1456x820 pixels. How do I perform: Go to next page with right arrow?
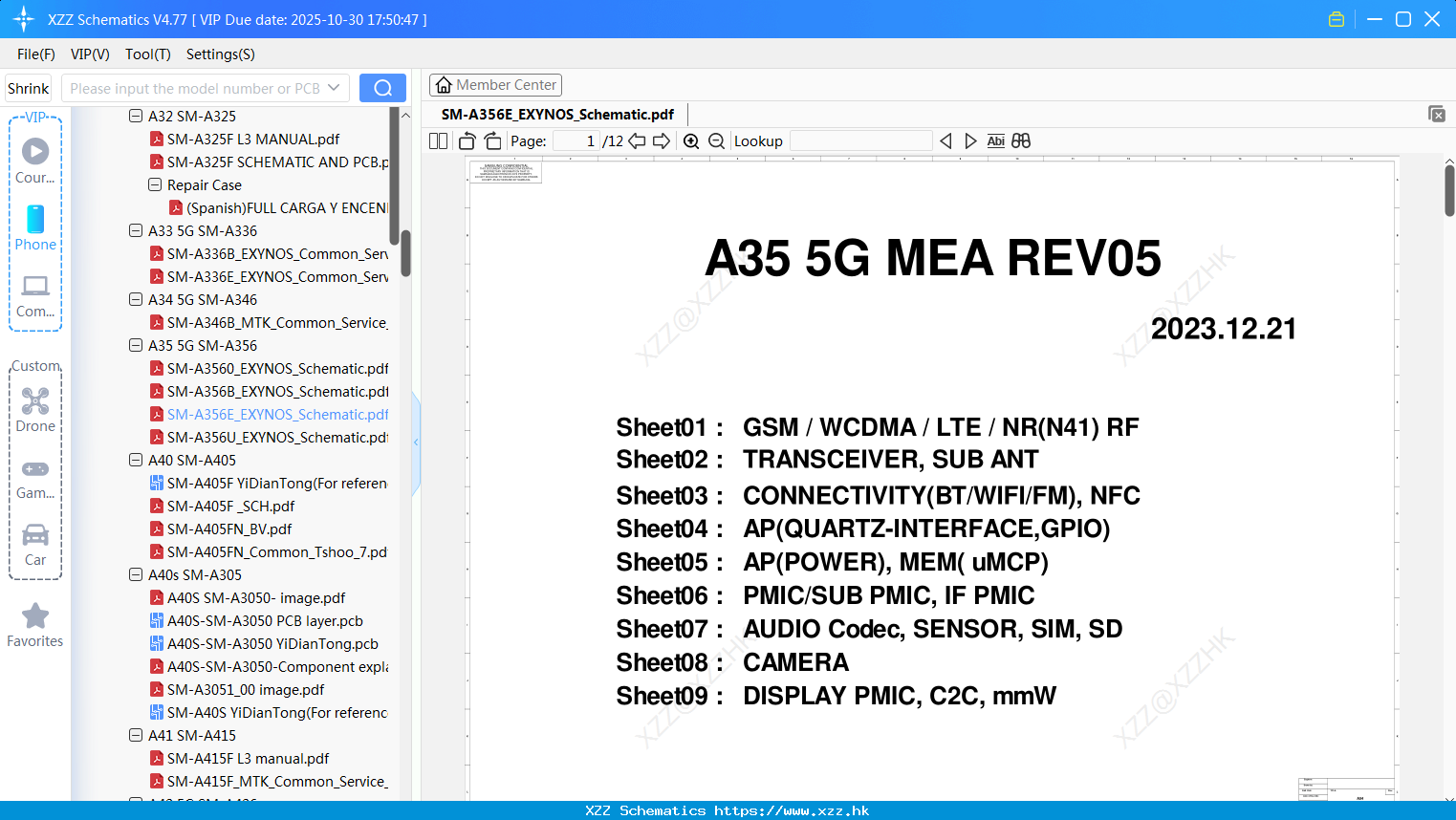pyautogui.click(x=662, y=141)
